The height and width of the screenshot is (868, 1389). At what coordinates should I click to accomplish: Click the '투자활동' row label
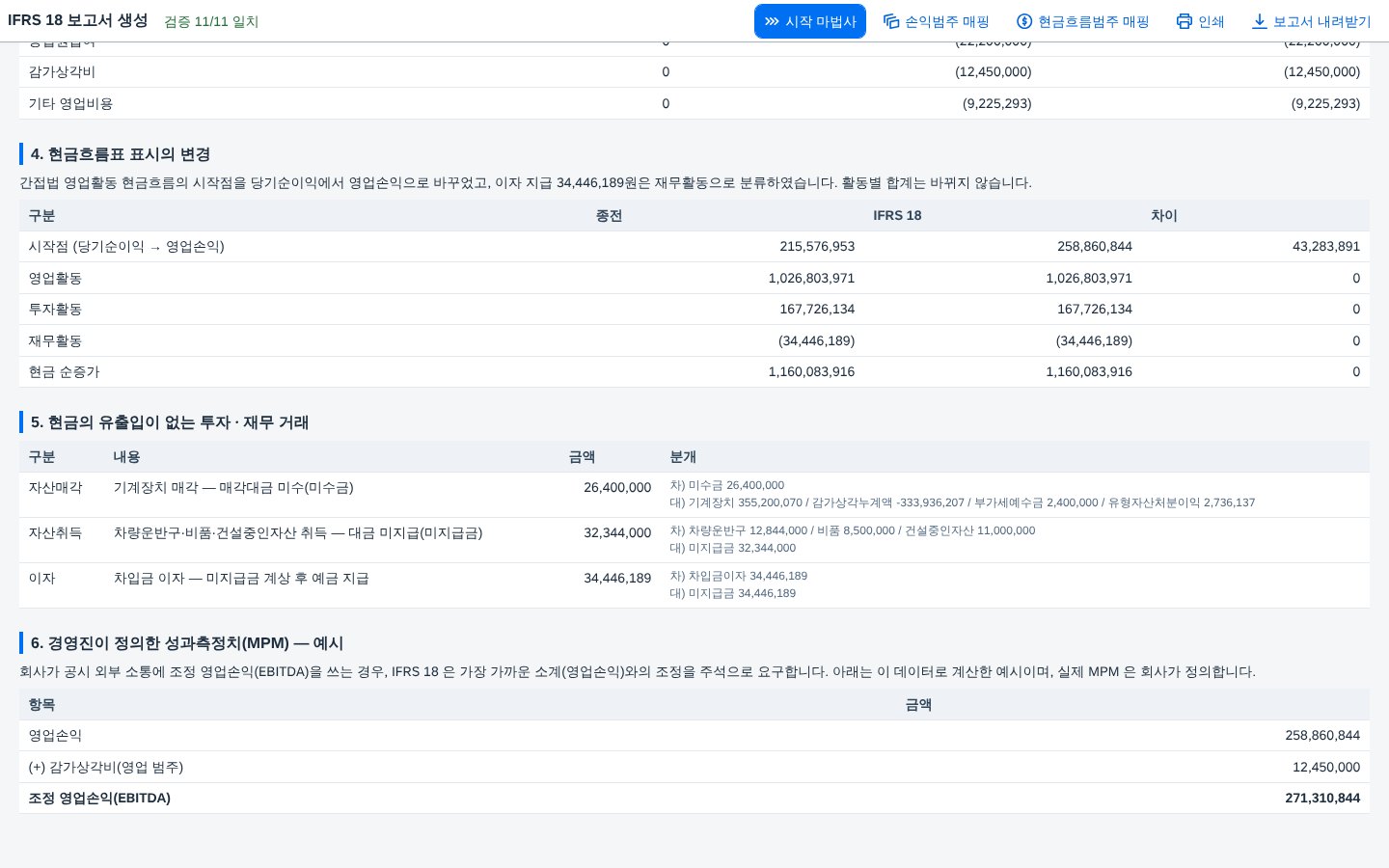pyautogui.click(x=55, y=310)
